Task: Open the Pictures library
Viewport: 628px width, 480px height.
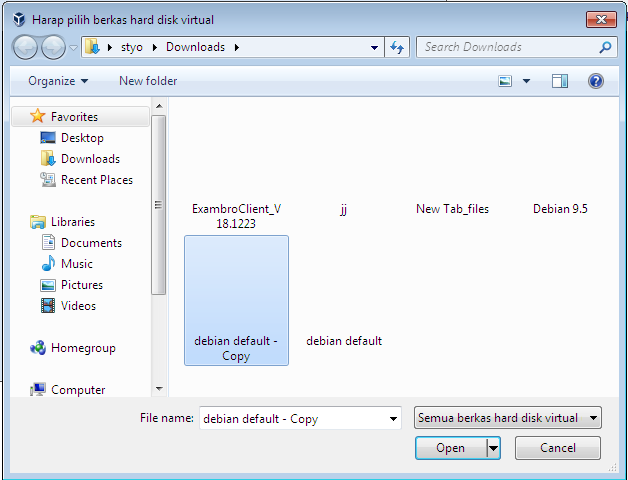Action: point(82,285)
